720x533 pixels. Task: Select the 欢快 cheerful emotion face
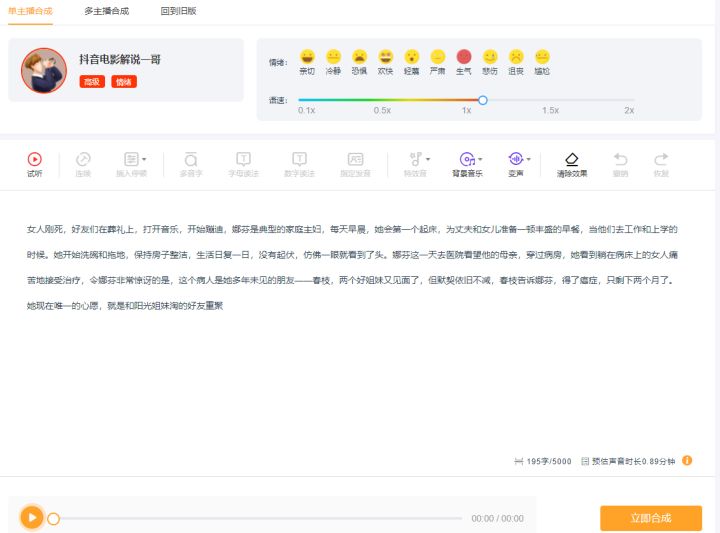386,57
